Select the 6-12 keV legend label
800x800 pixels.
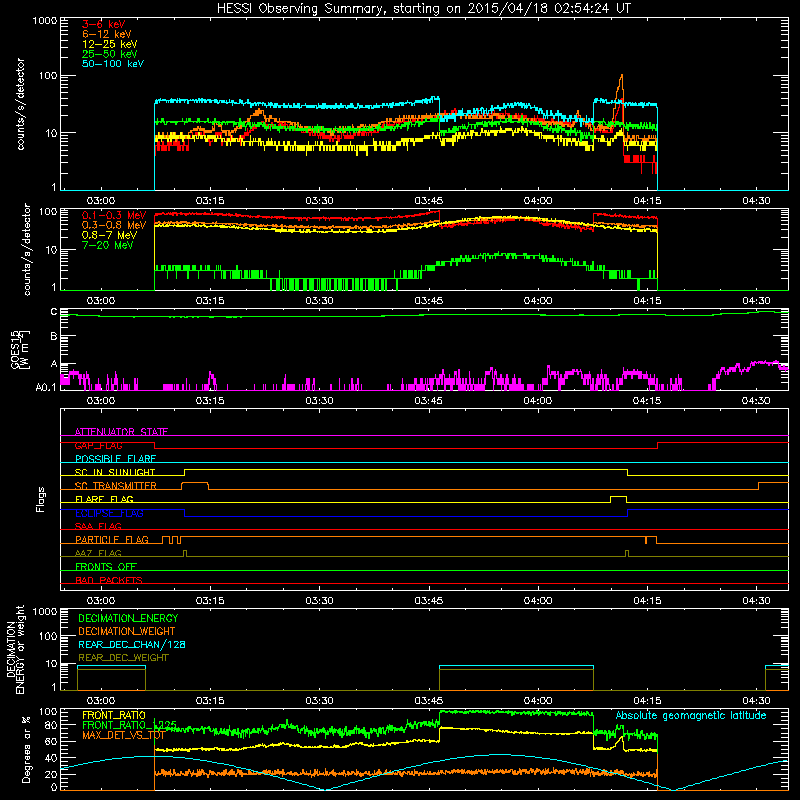point(107,34)
